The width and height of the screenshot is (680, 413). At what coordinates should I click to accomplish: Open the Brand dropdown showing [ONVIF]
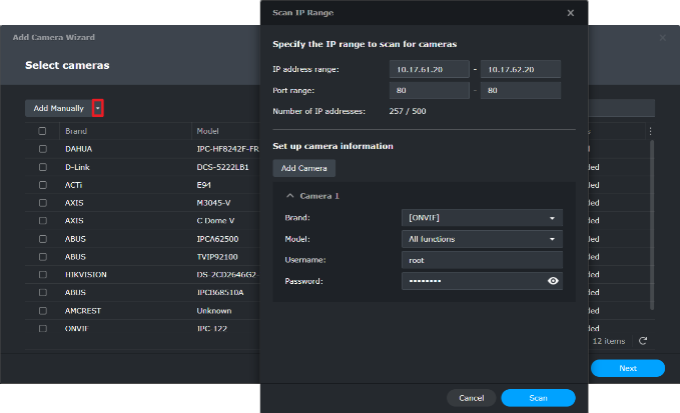point(481,217)
